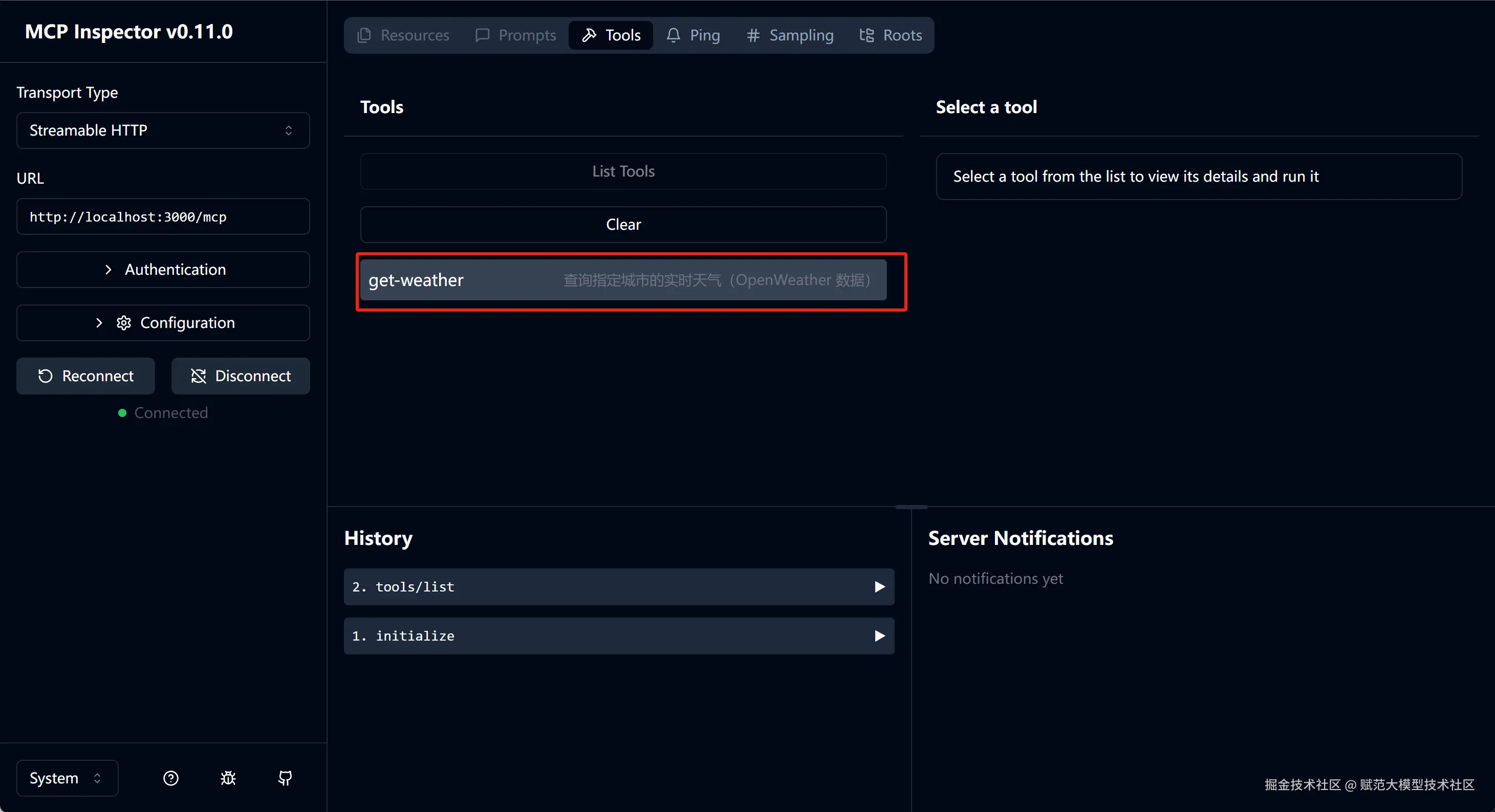Switch to the Resources tab
The image size is (1495, 812).
(404, 35)
